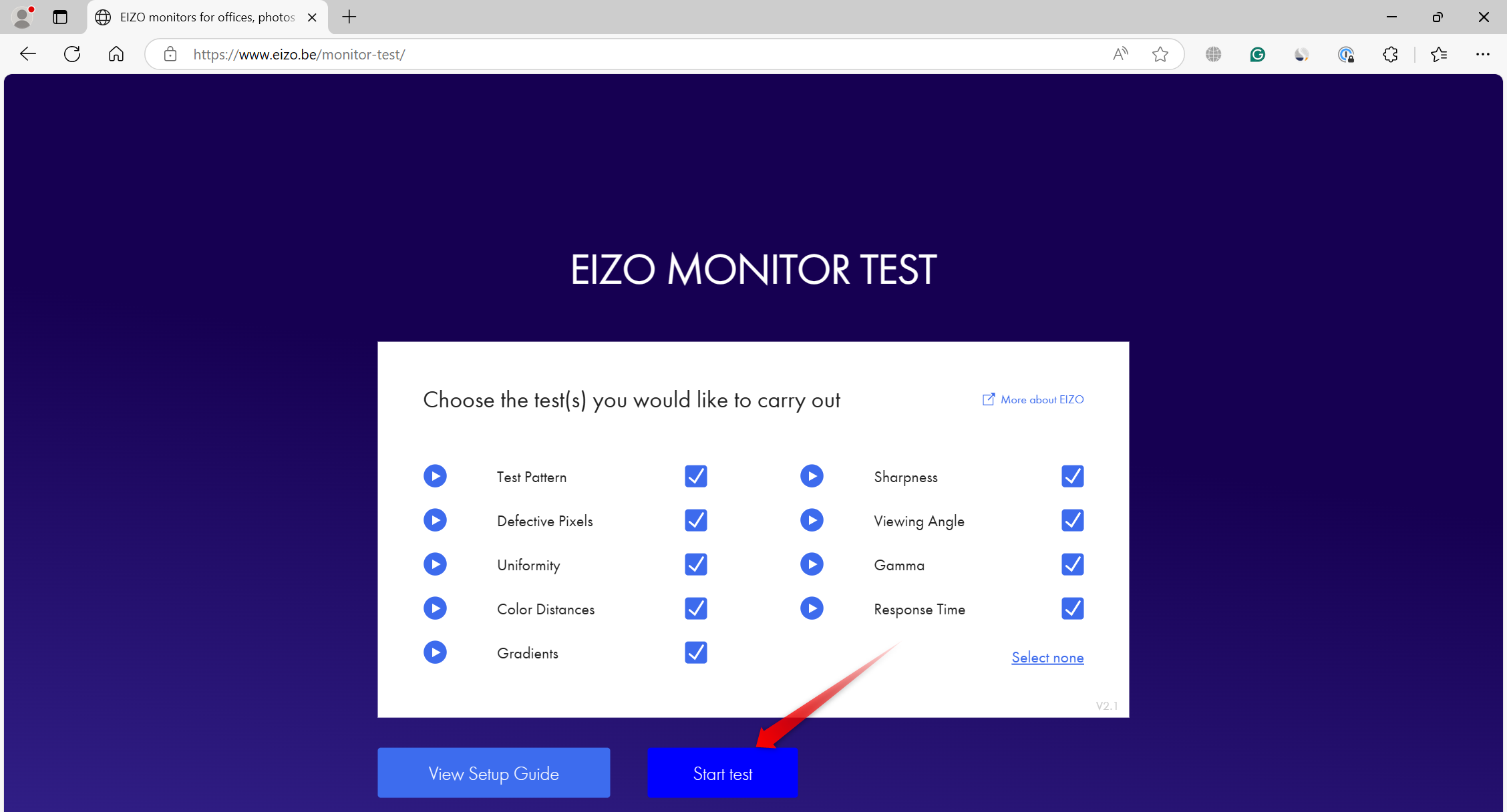Click the Response Time play icon
This screenshot has height=812, width=1507.
point(812,608)
